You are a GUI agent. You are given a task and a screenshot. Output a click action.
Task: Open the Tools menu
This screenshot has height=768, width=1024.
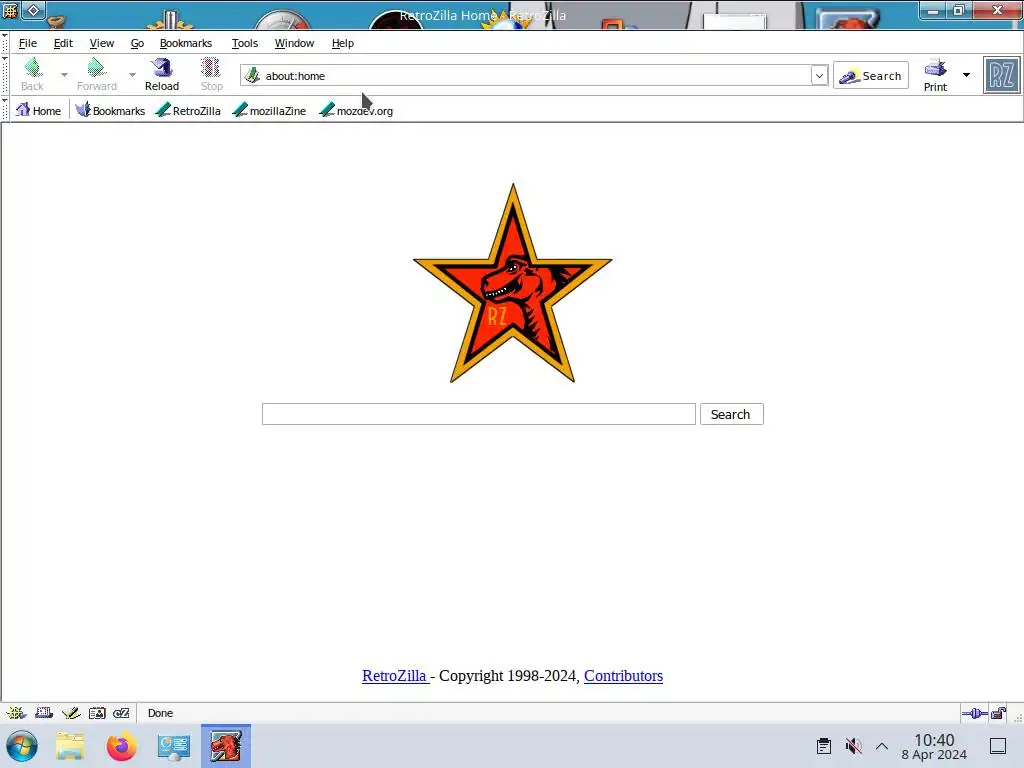point(245,43)
